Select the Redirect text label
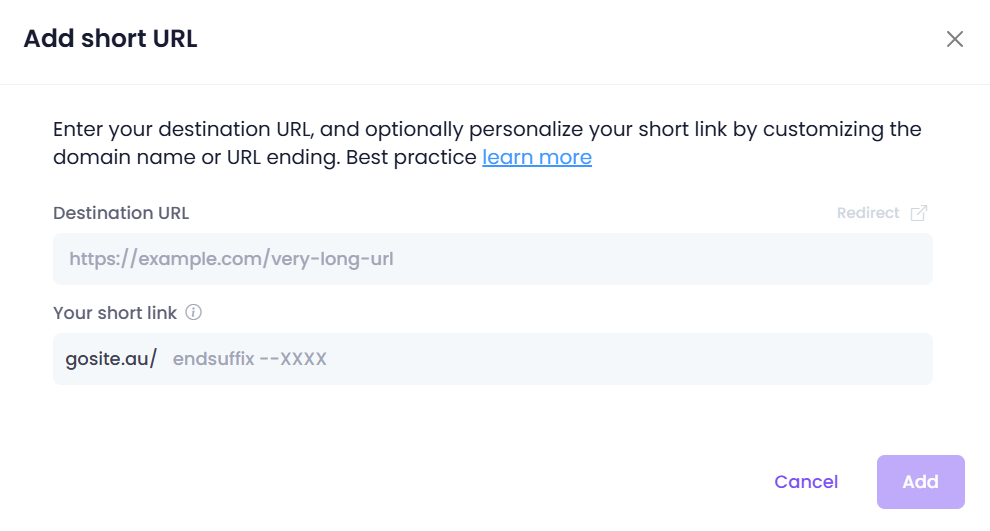This screenshot has height=531, width=990. click(868, 213)
